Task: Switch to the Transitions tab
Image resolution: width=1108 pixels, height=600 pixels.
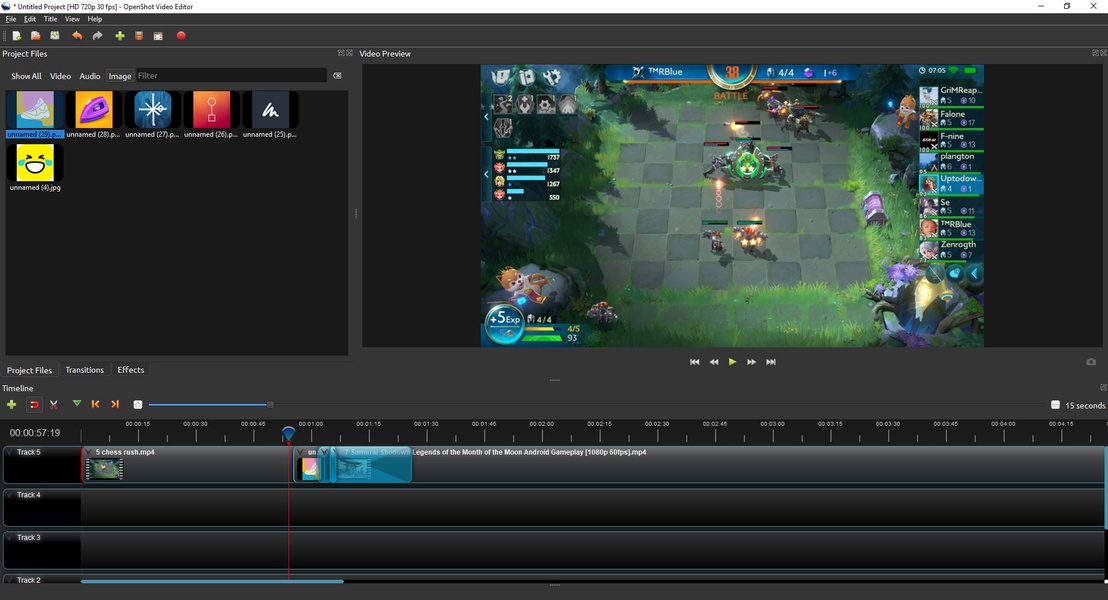Action: pos(84,370)
